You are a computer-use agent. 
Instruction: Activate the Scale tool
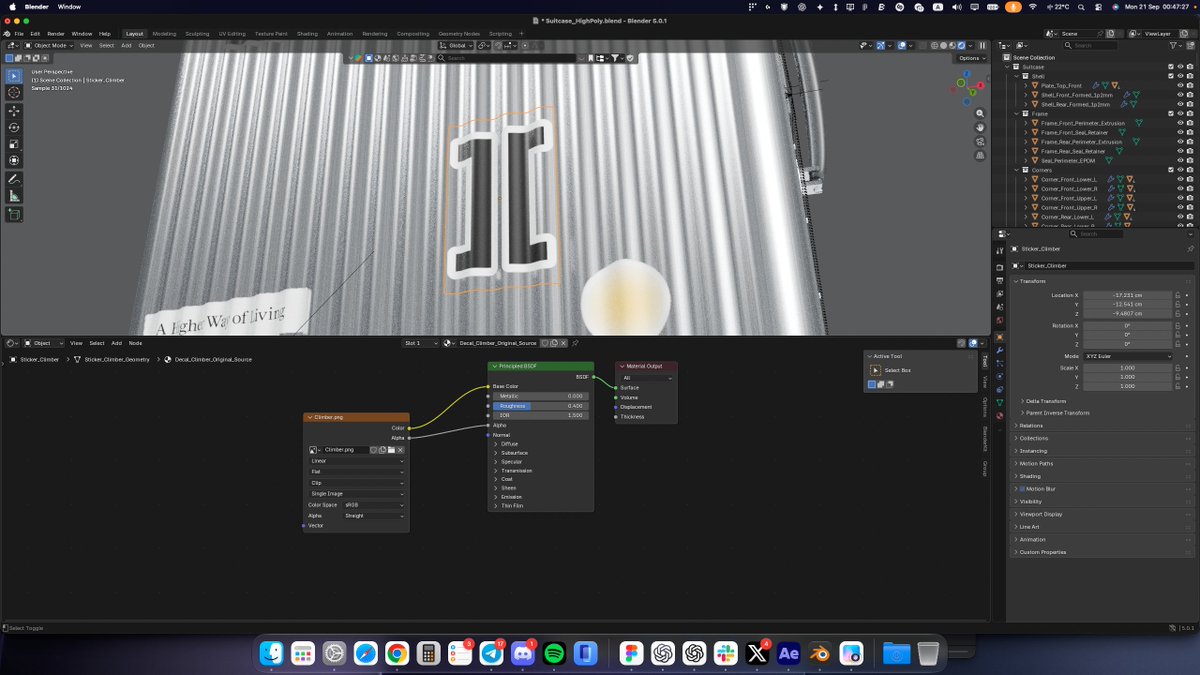tap(14, 144)
